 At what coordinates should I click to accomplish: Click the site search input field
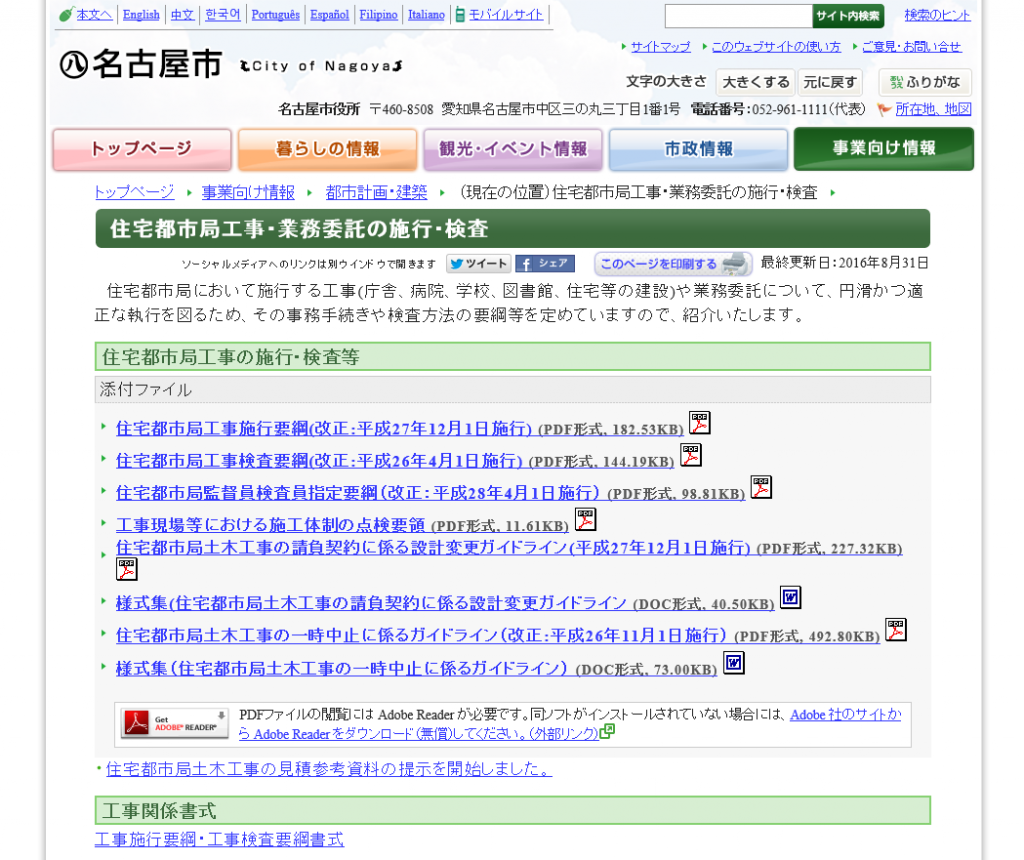738,16
